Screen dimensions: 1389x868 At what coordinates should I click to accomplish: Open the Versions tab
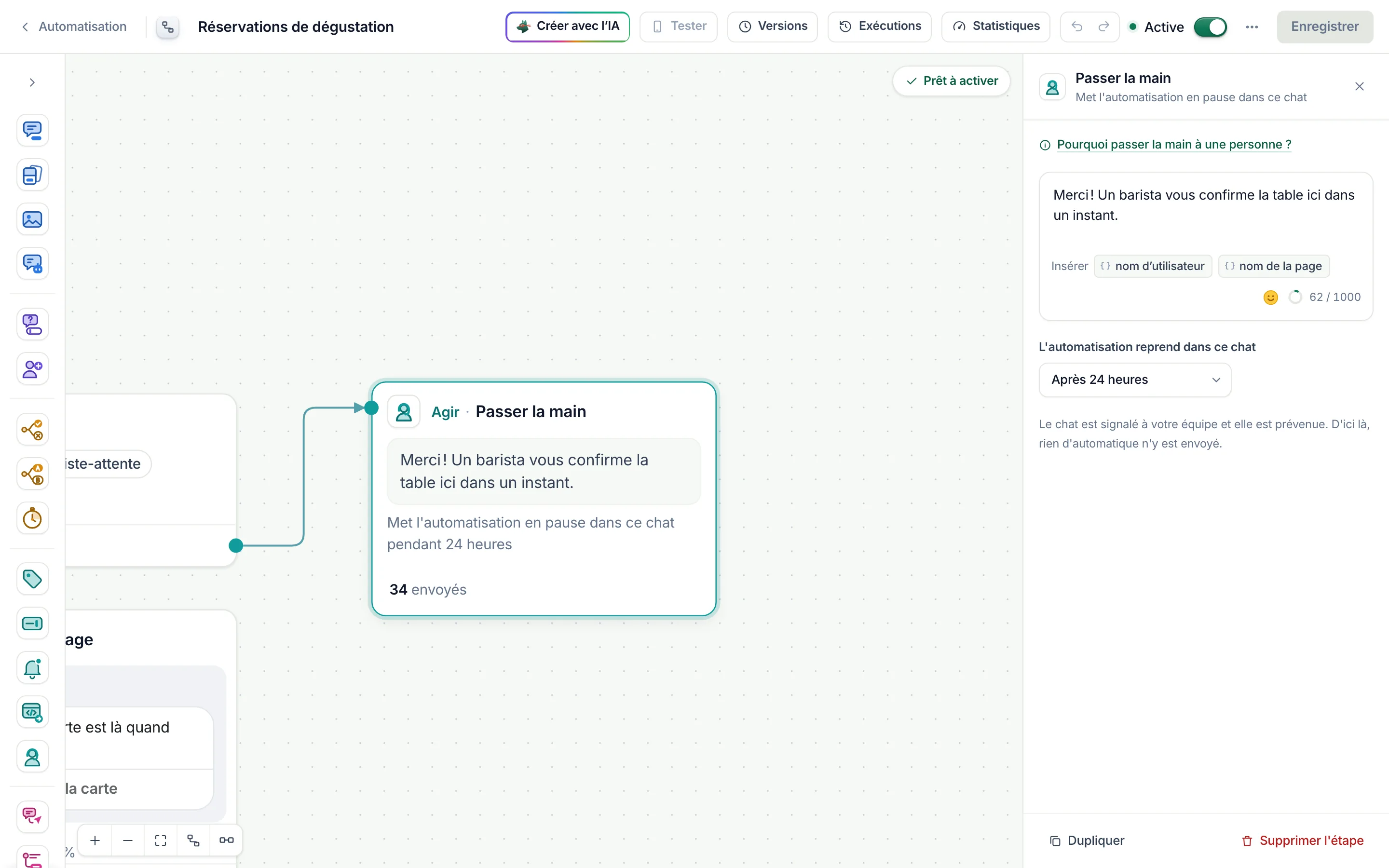(773, 27)
